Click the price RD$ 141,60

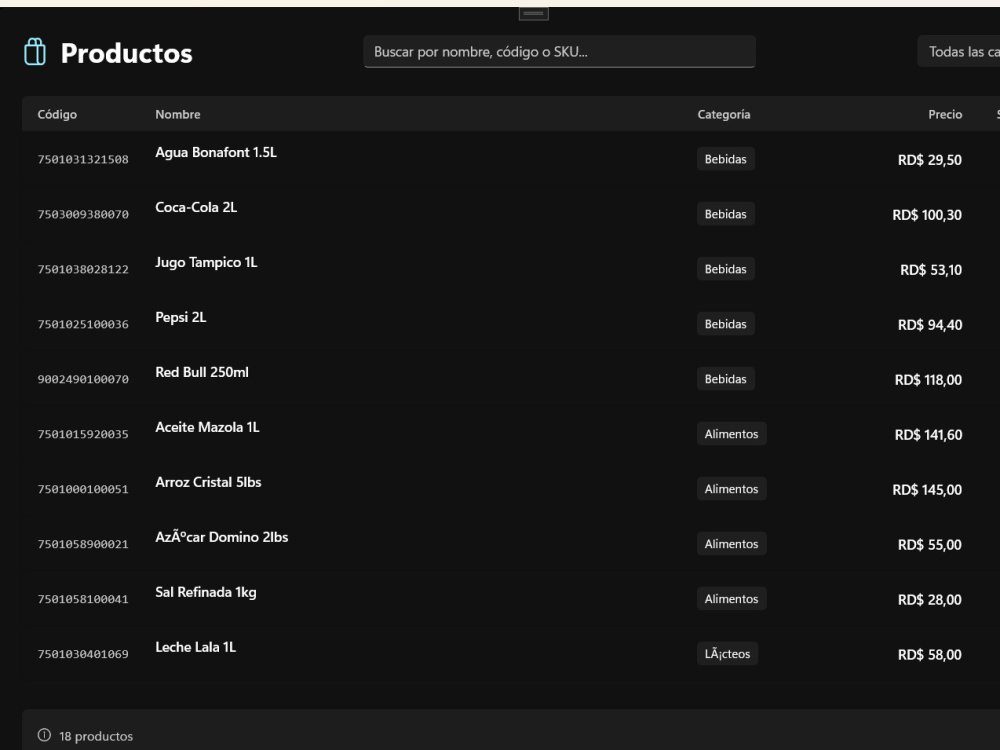click(x=929, y=434)
